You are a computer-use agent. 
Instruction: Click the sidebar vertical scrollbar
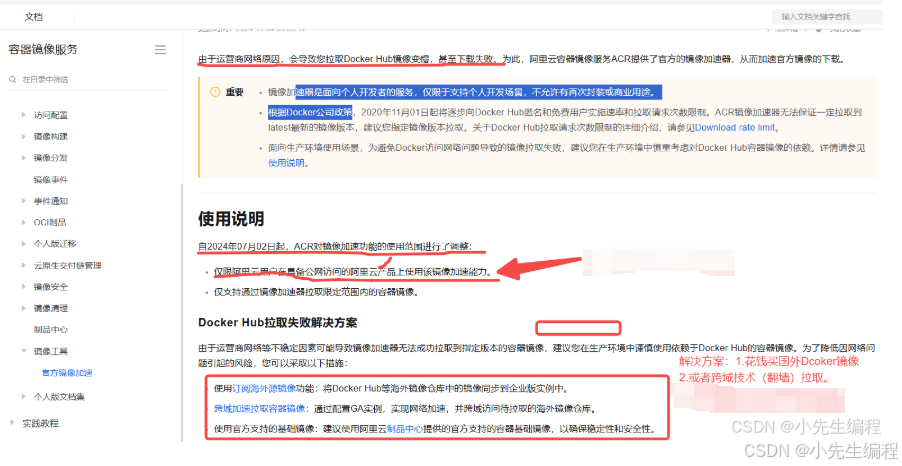182,311
